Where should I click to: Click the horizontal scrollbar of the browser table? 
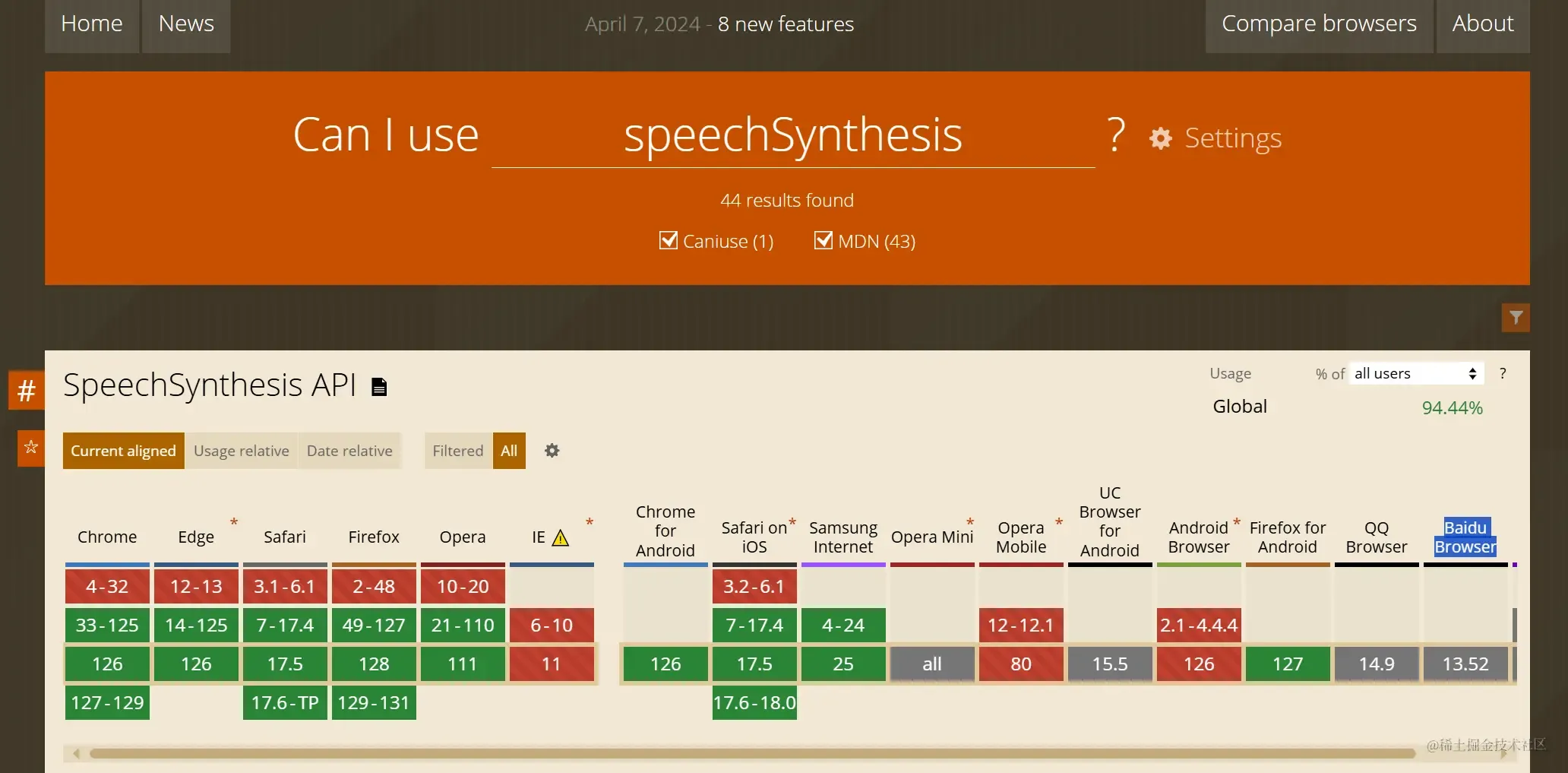click(752, 753)
